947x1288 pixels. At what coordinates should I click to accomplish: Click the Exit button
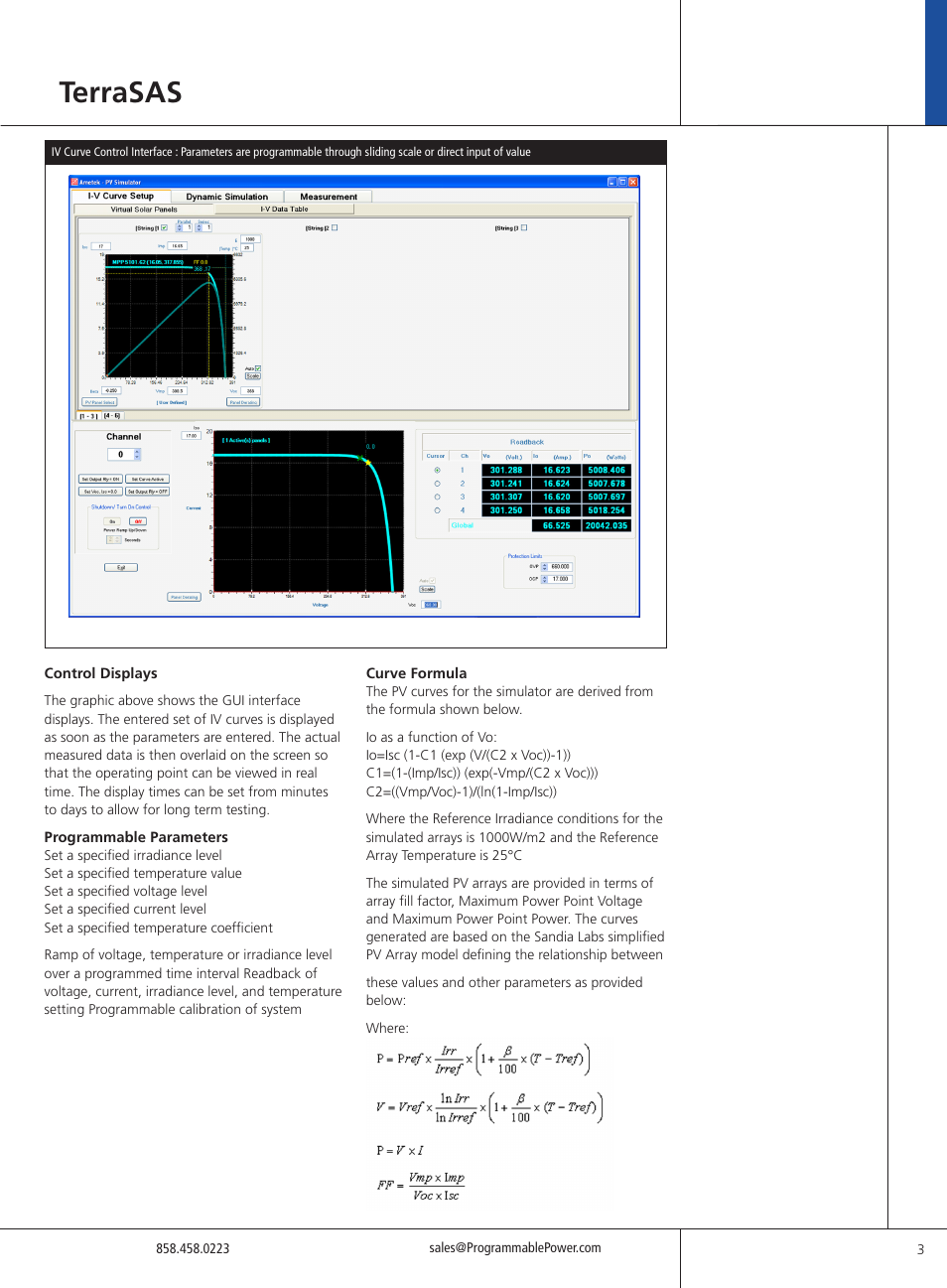tap(121, 568)
